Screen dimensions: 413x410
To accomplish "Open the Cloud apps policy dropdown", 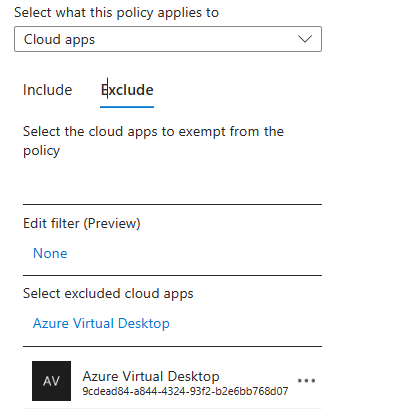I will coord(168,39).
